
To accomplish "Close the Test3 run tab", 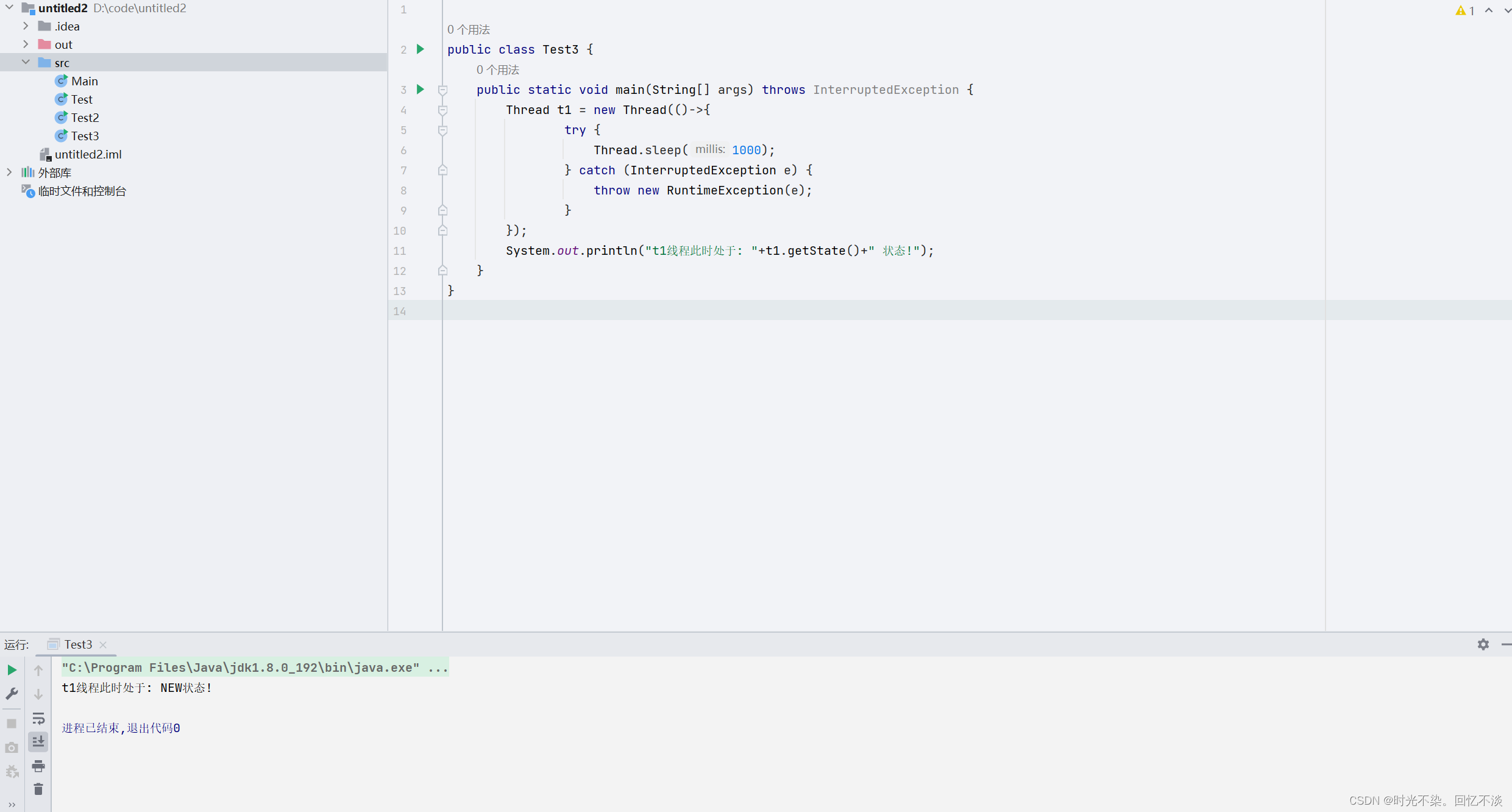I will pyautogui.click(x=103, y=645).
